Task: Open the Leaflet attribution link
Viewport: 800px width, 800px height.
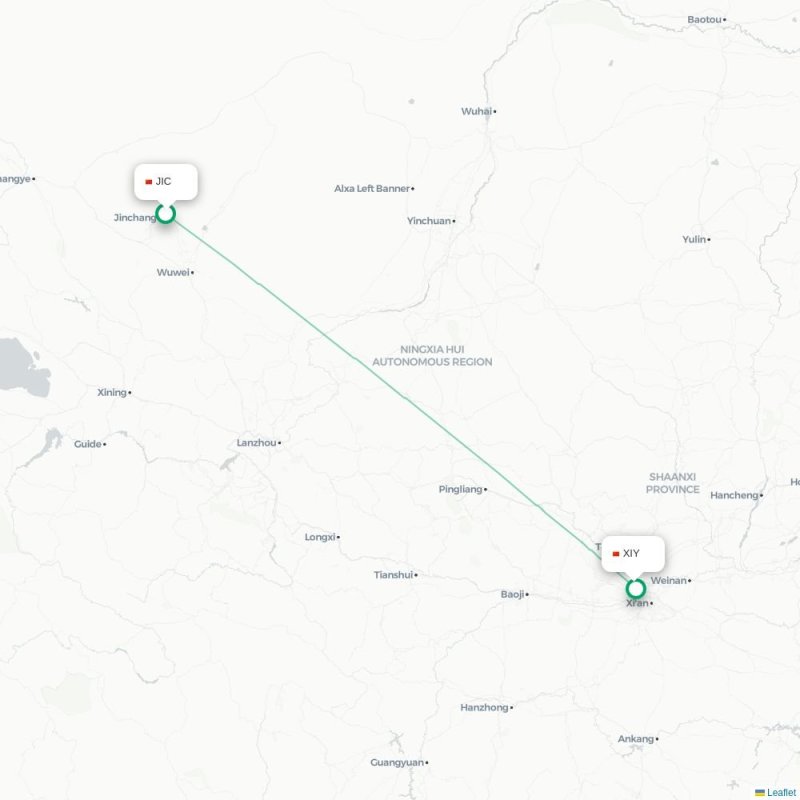Action: point(783,792)
